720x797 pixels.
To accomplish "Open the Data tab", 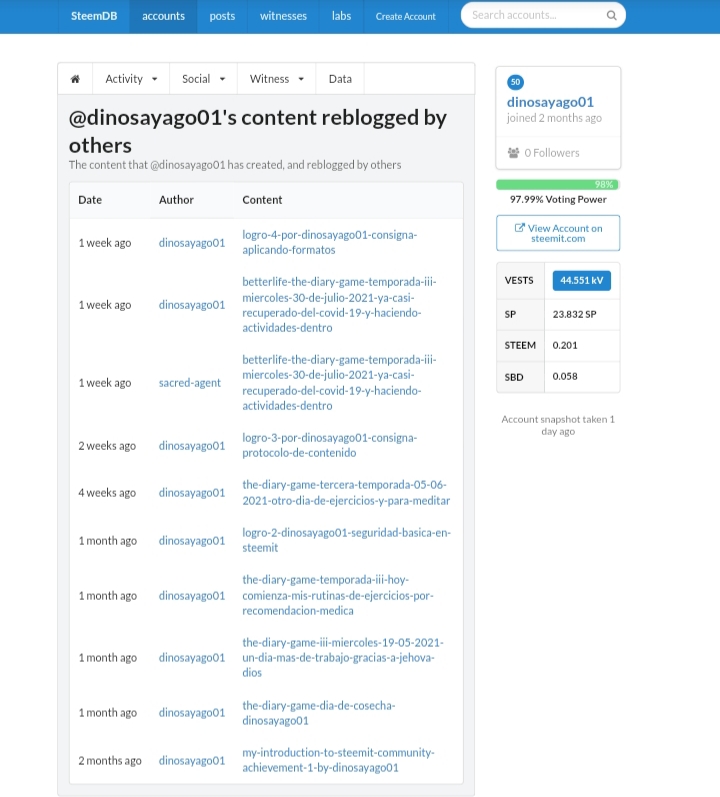I will 340,79.
